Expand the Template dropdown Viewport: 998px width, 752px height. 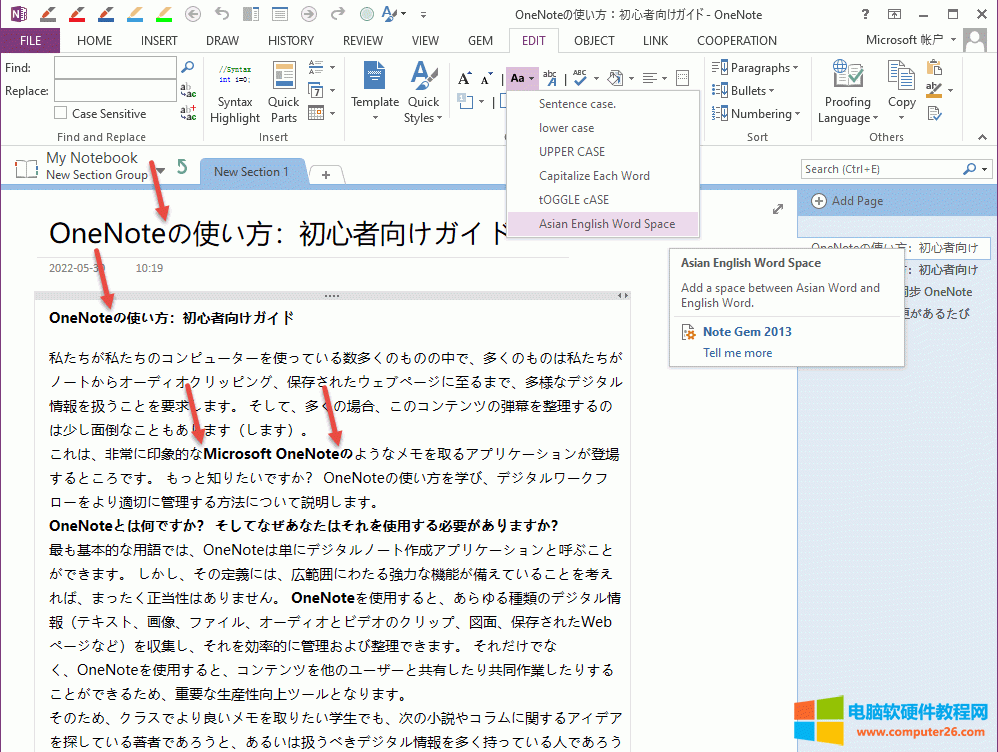coord(375,118)
